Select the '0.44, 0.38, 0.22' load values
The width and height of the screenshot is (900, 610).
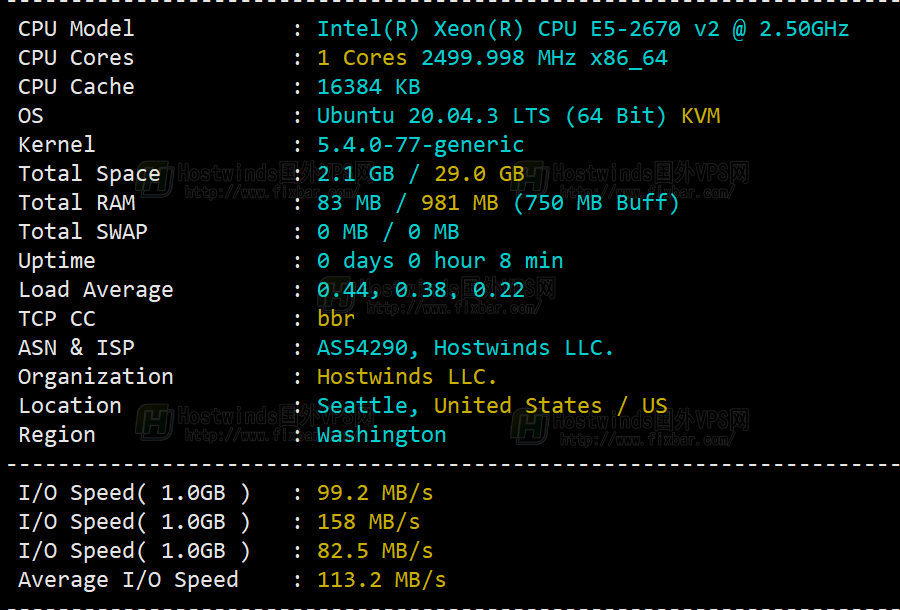tap(421, 290)
